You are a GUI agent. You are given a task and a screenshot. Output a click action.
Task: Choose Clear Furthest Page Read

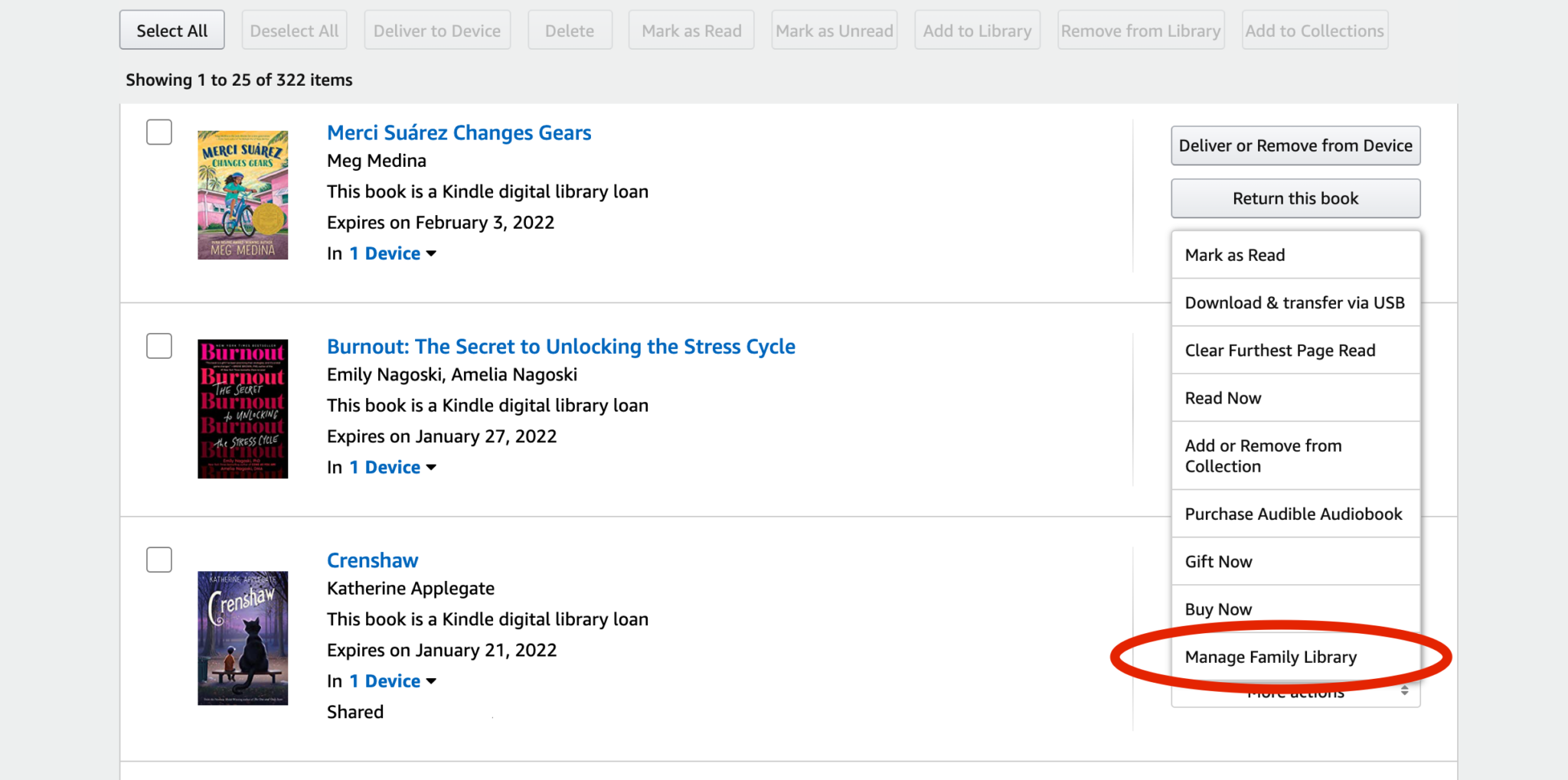click(1295, 350)
